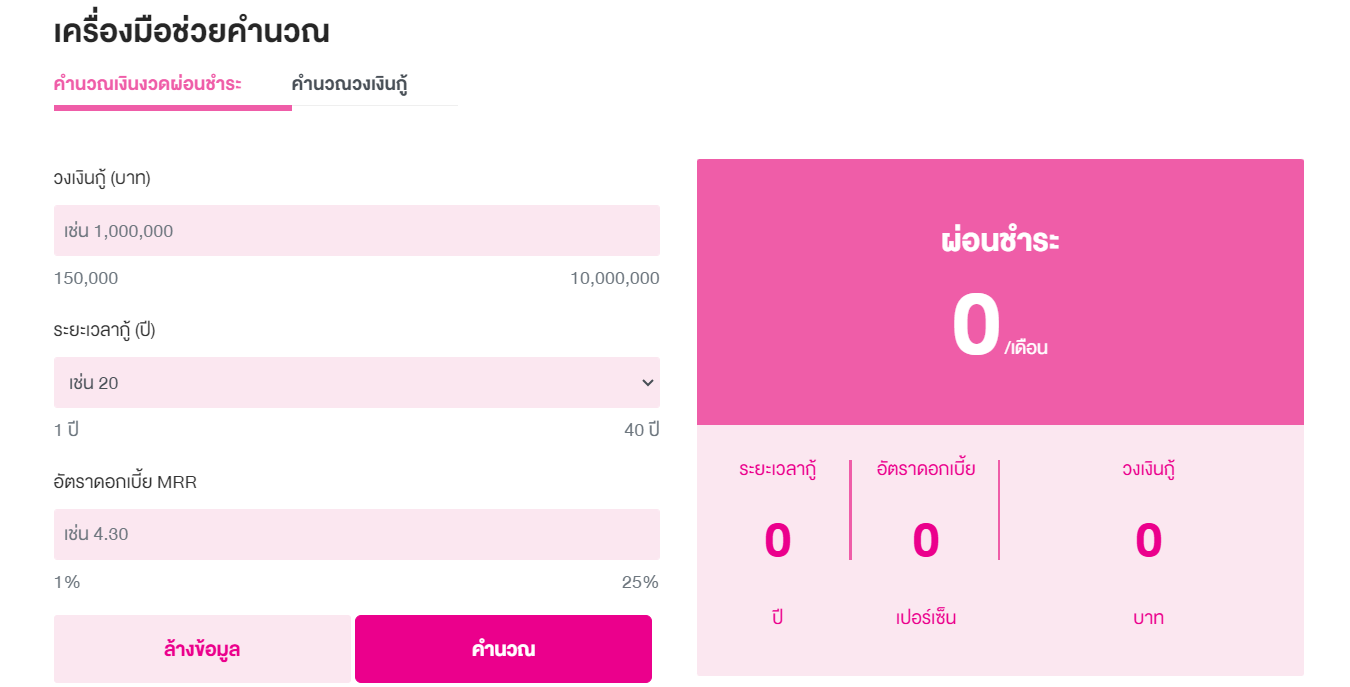Screen dimensions: 1350x687
Task: Click the ล้างข้อมูล clear data button
Action: pos(203,648)
